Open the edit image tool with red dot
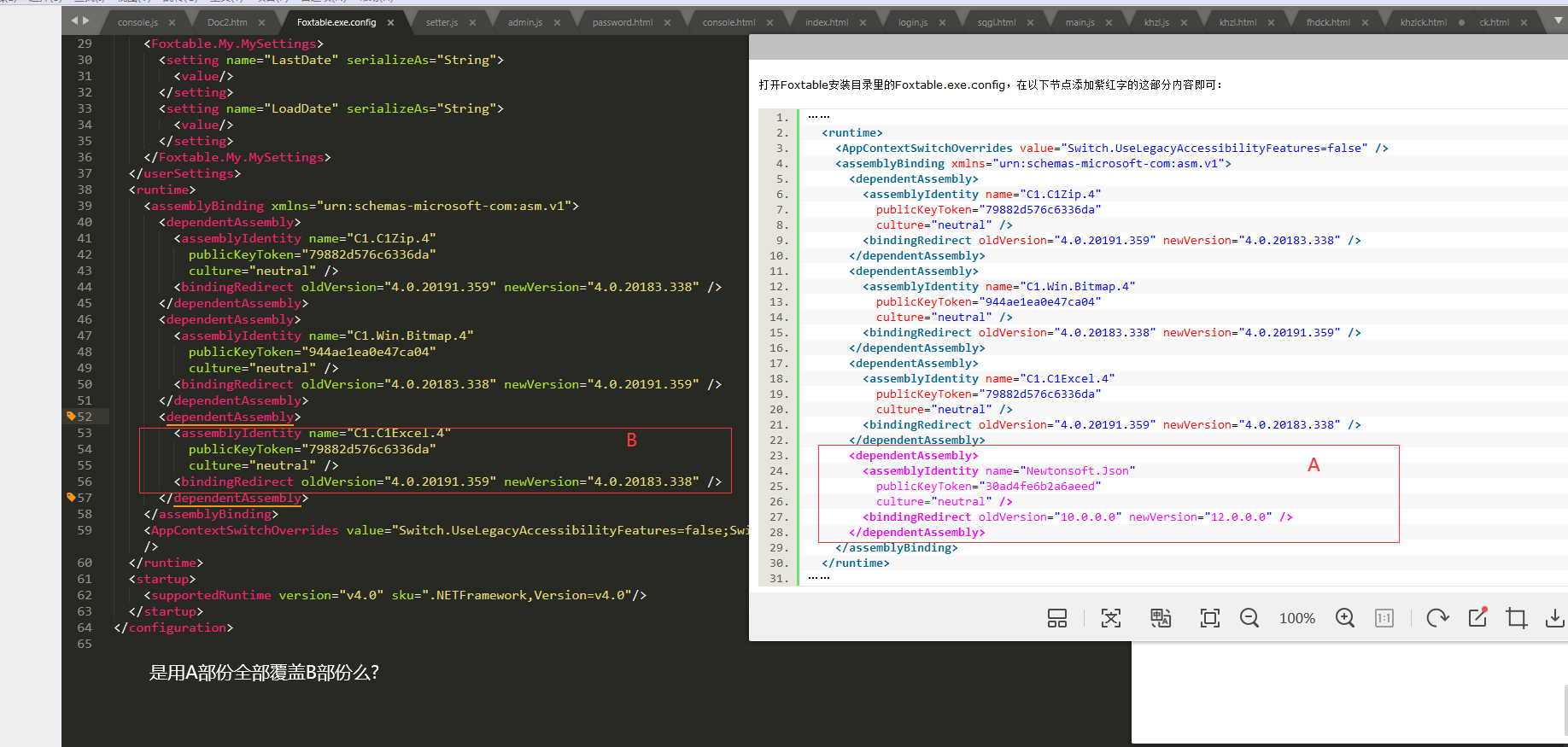Image resolution: width=1568 pixels, height=747 pixels. coord(1477,617)
